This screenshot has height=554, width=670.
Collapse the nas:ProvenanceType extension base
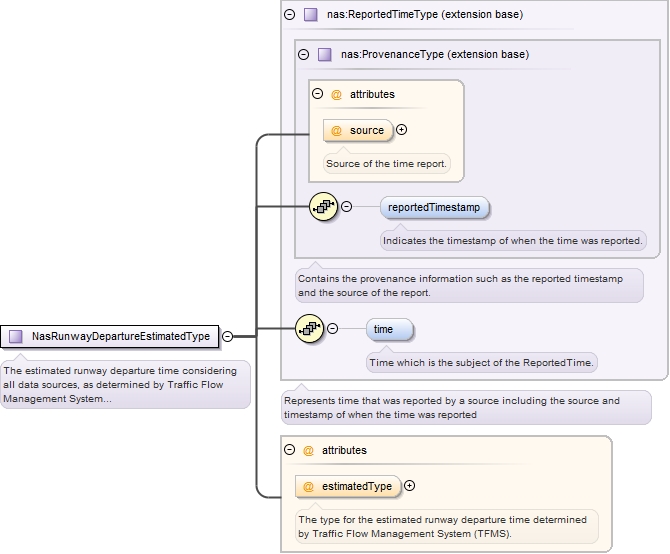click(x=304, y=54)
